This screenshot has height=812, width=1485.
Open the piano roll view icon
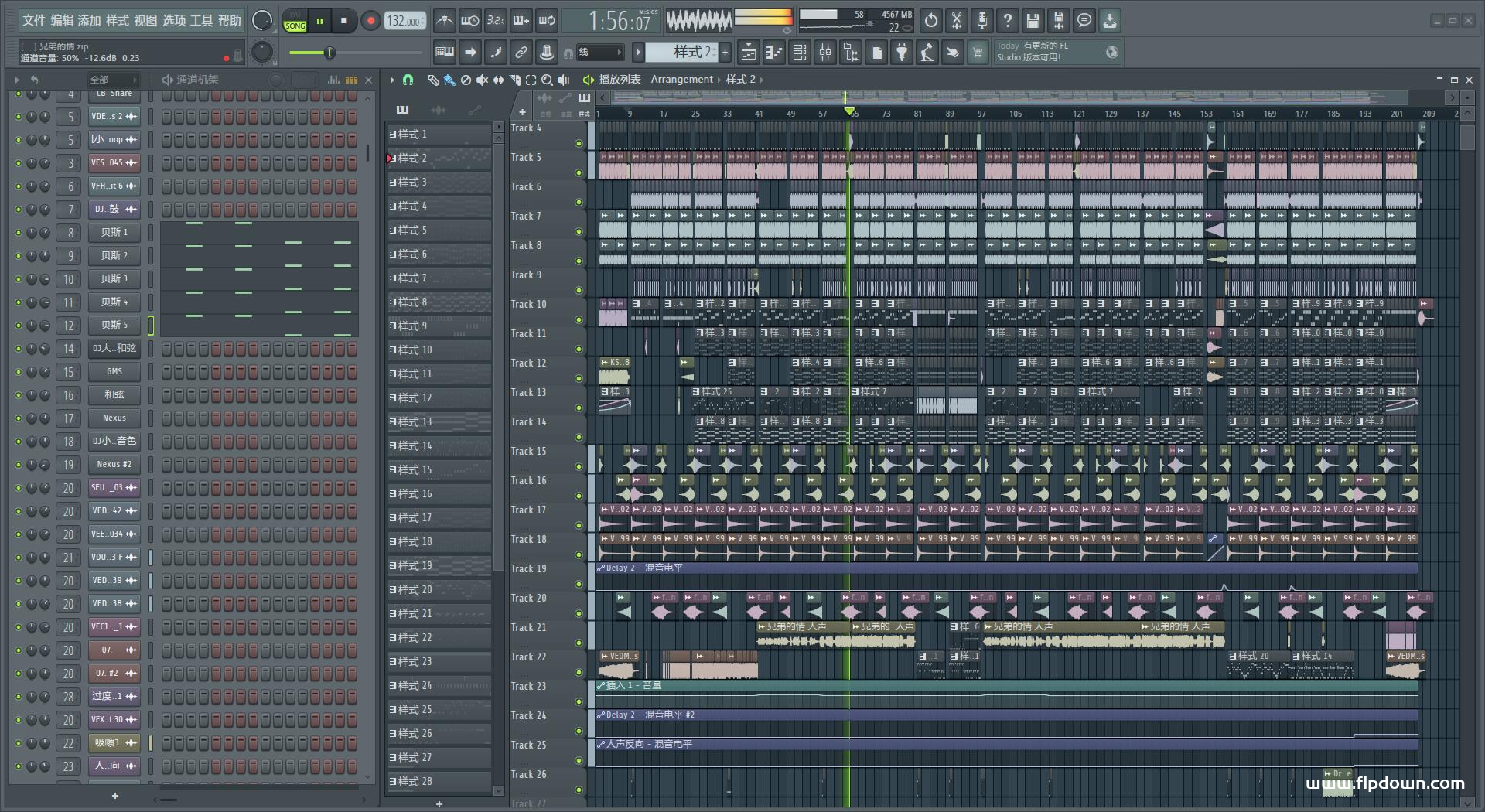click(774, 53)
